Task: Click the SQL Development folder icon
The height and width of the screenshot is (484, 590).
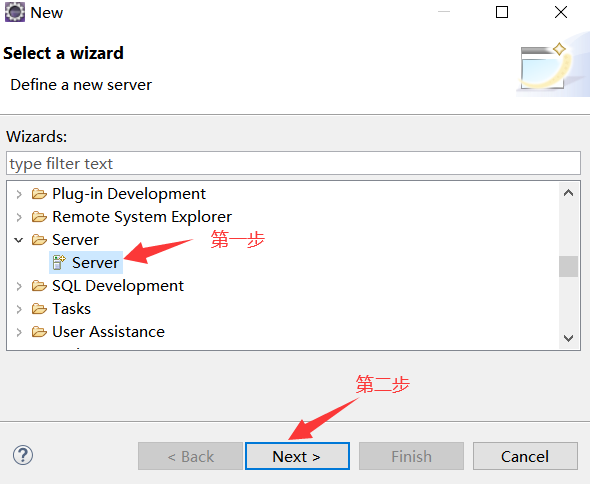Action: [39, 286]
